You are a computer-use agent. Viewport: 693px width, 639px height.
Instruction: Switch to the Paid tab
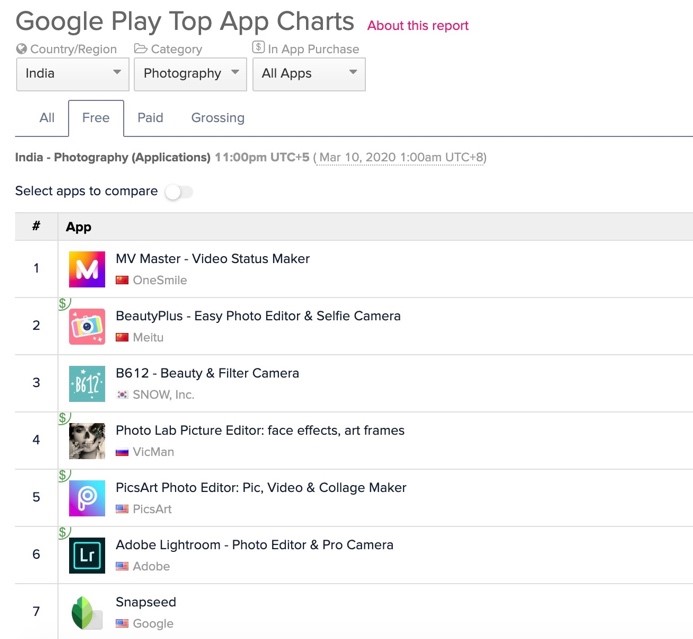click(150, 118)
